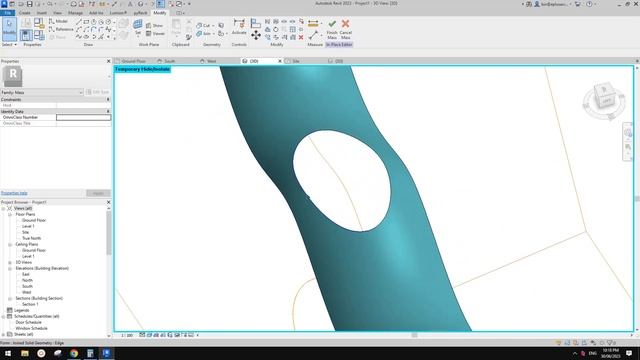640x360 pixels.
Task: Click the Aligned Dimension measure icon
Action: pos(313,24)
